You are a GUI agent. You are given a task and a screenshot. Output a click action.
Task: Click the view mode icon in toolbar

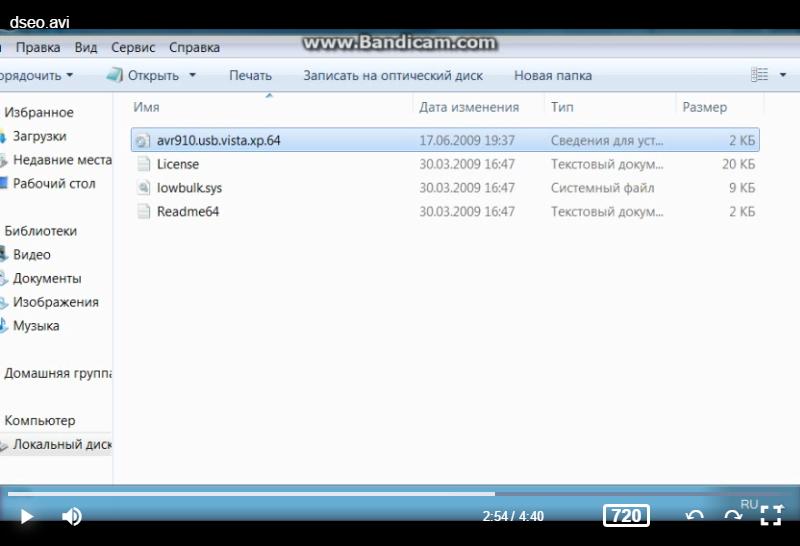pyautogui.click(x=759, y=75)
